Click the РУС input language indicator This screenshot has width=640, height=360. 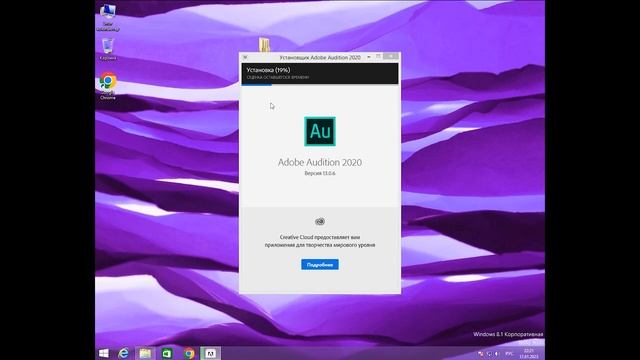point(509,353)
